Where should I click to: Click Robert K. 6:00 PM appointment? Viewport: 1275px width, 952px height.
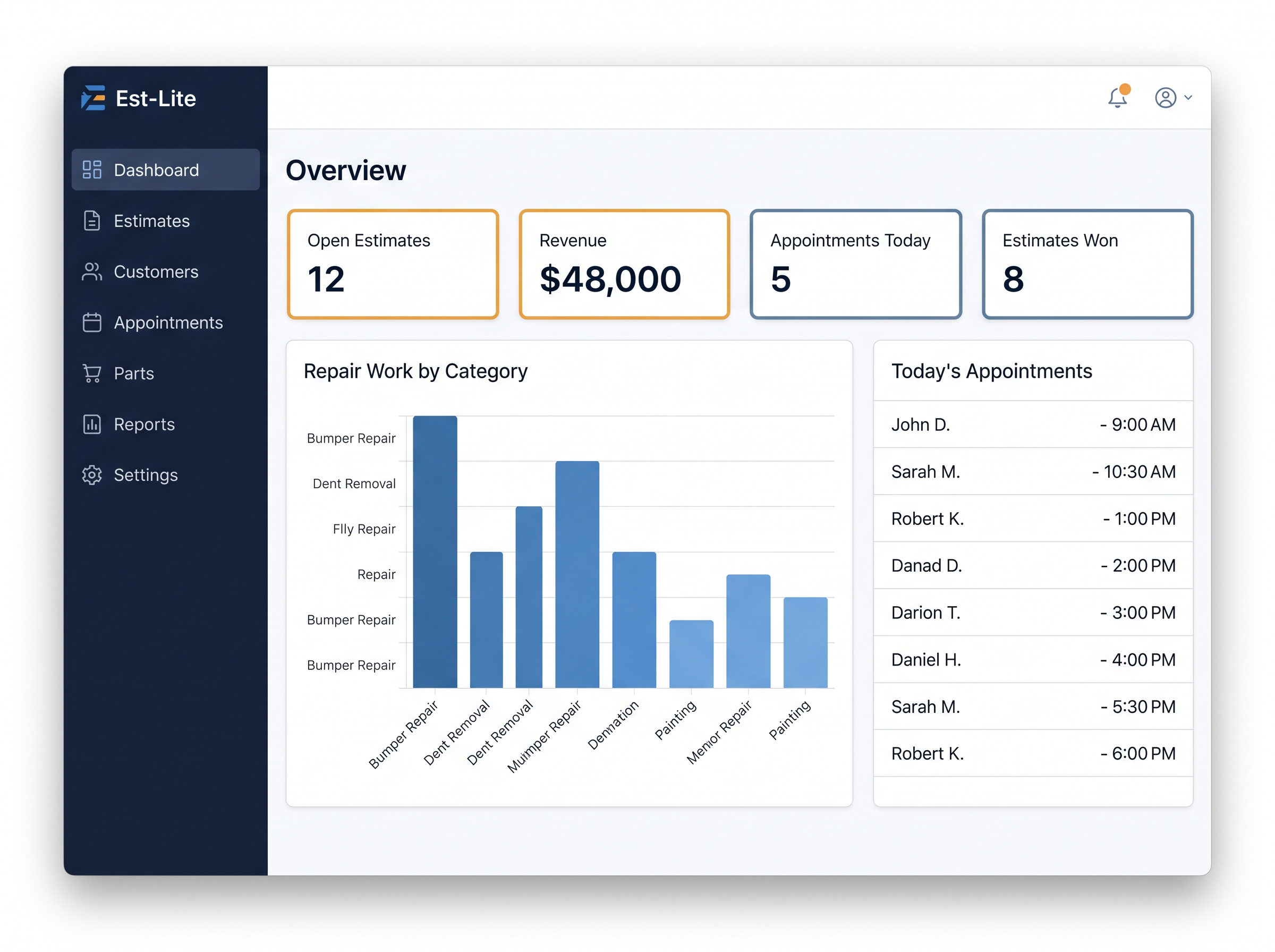tap(1033, 754)
